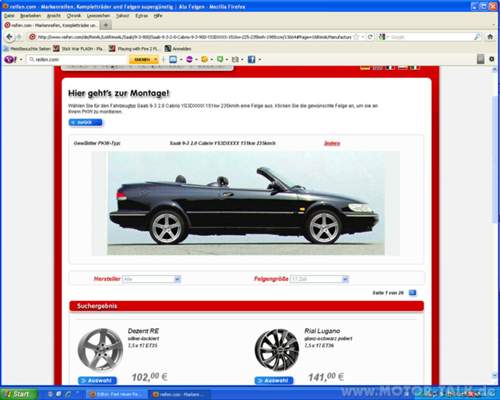Click Auswahl button under Dezent RE
Image resolution: width=500 pixels, height=400 pixels.
pyautogui.click(x=97, y=380)
